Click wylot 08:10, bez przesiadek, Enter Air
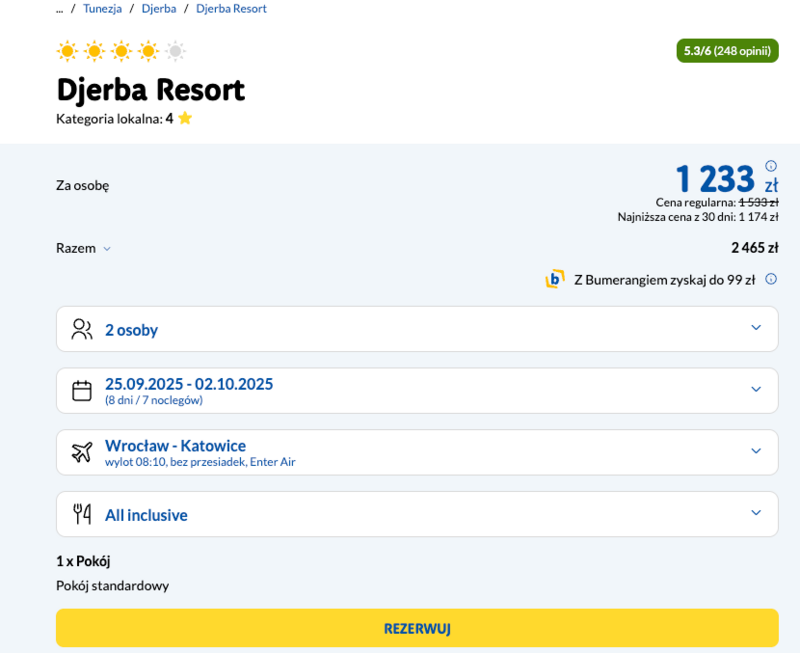The width and height of the screenshot is (800, 653). click(200, 462)
